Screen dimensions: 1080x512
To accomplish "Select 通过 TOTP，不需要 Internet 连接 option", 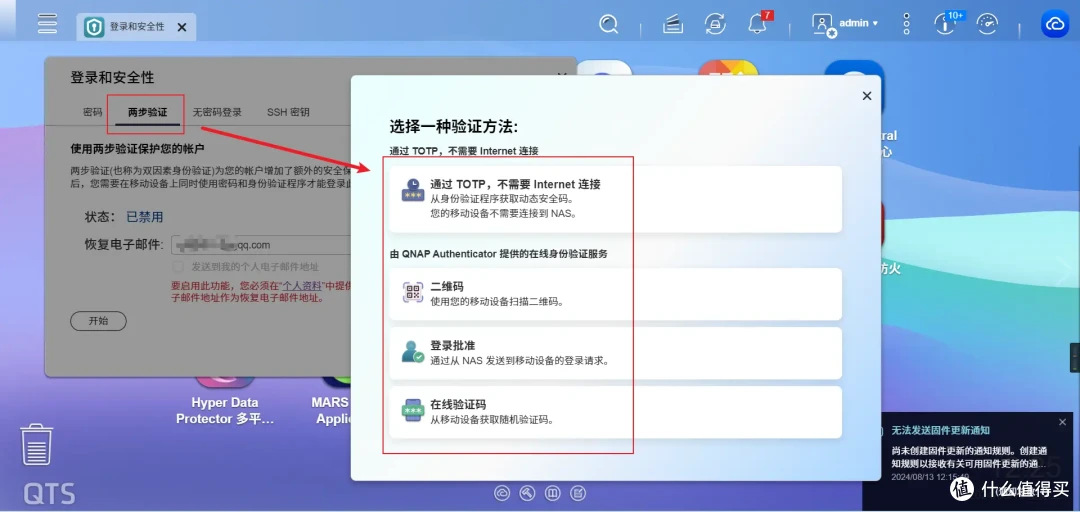I will click(615, 199).
